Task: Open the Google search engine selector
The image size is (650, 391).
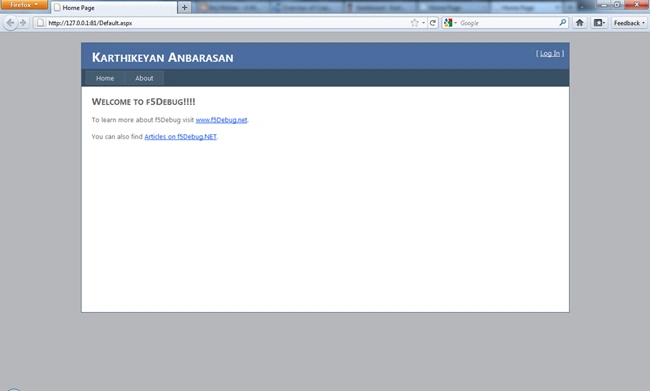Action: click(x=450, y=23)
